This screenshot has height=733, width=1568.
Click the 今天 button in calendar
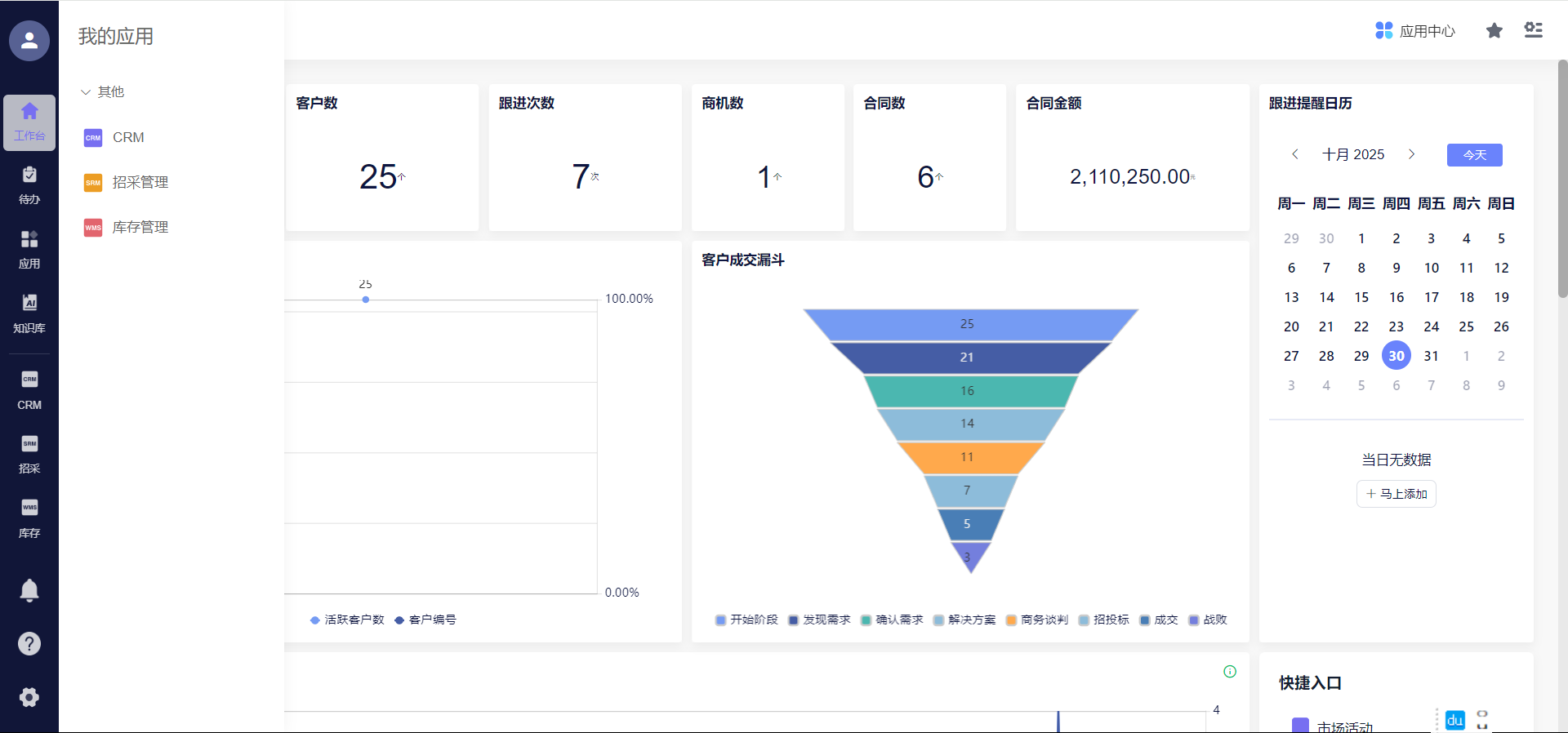pyautogui.click(x=1474, y=155)
